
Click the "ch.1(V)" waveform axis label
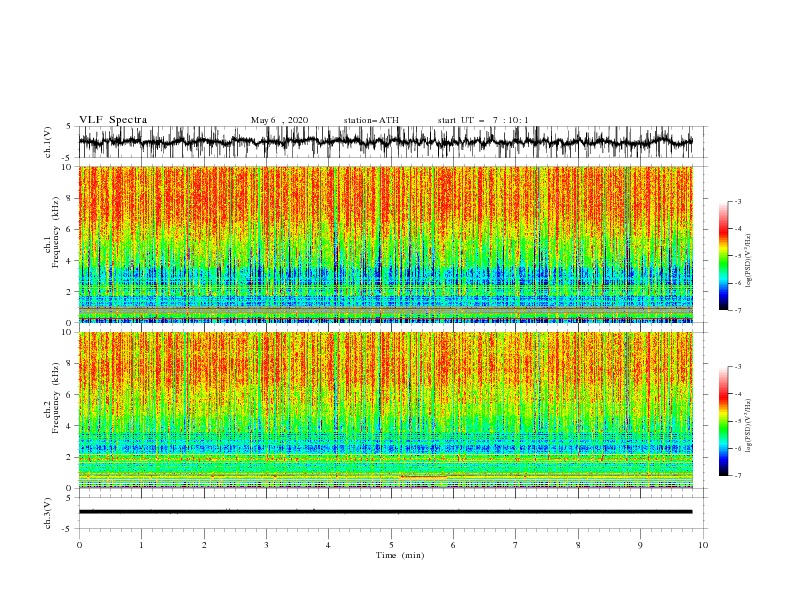[48, 142]
